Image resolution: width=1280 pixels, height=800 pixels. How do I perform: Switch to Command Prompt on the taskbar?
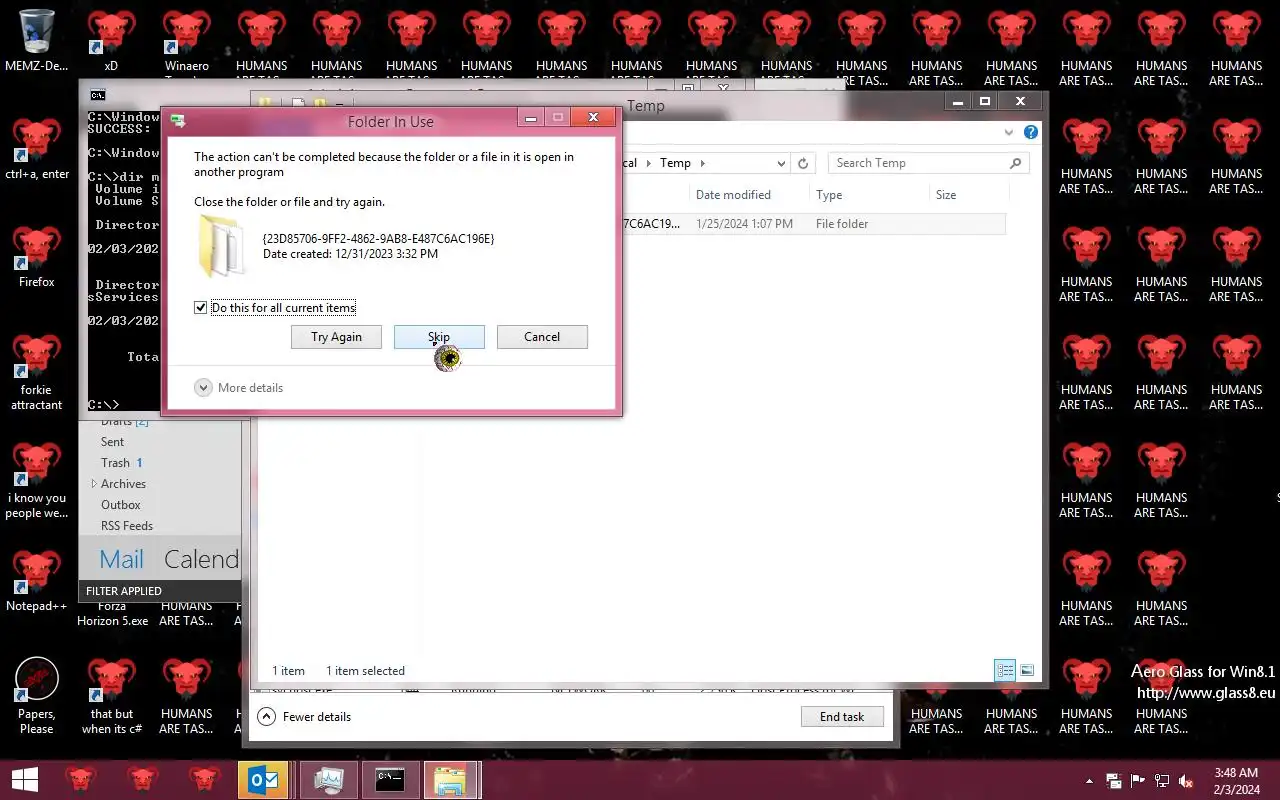(x=389, y=780)
